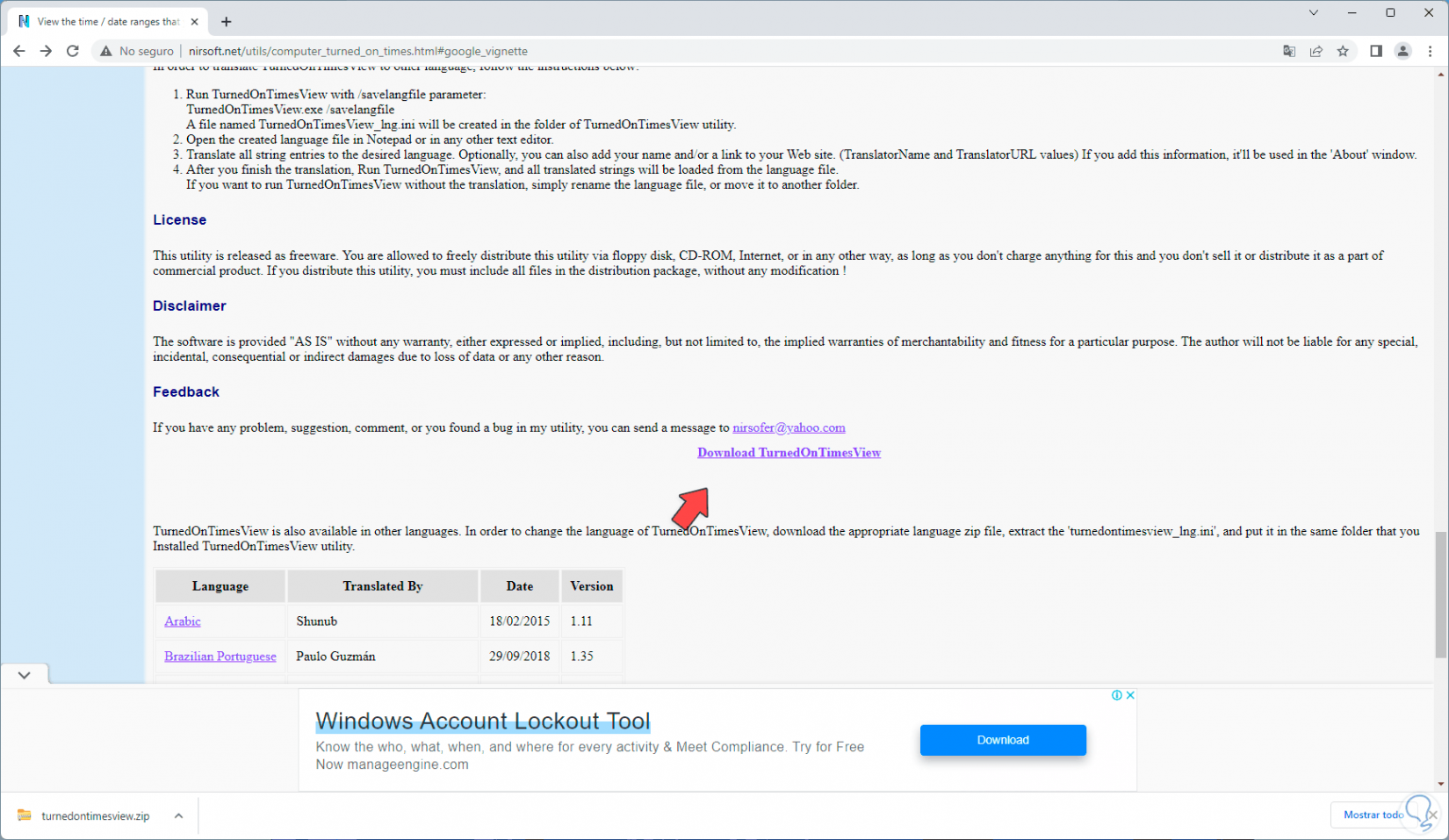This screenshot has width=1449, height=840.
Task: Click the 18/02/2015 date cell
Action: (x=520, y=621)
